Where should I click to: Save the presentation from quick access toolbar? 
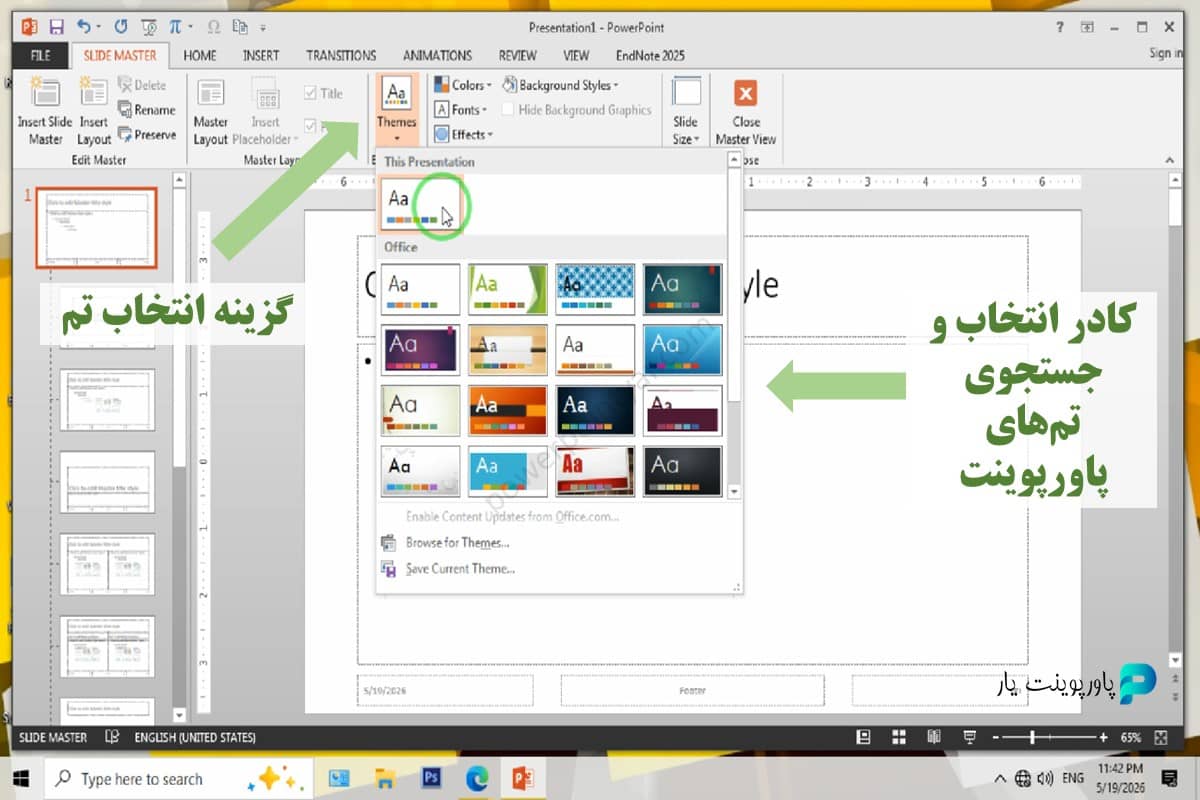(x=56, y=26)
